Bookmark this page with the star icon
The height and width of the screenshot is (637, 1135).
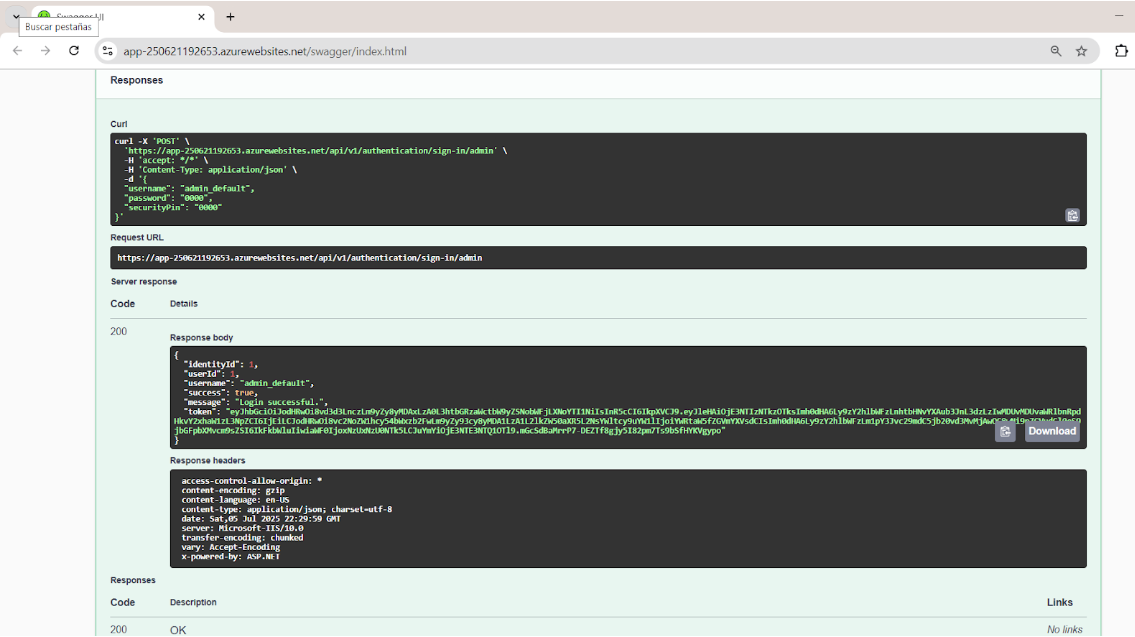[1081, 51]
